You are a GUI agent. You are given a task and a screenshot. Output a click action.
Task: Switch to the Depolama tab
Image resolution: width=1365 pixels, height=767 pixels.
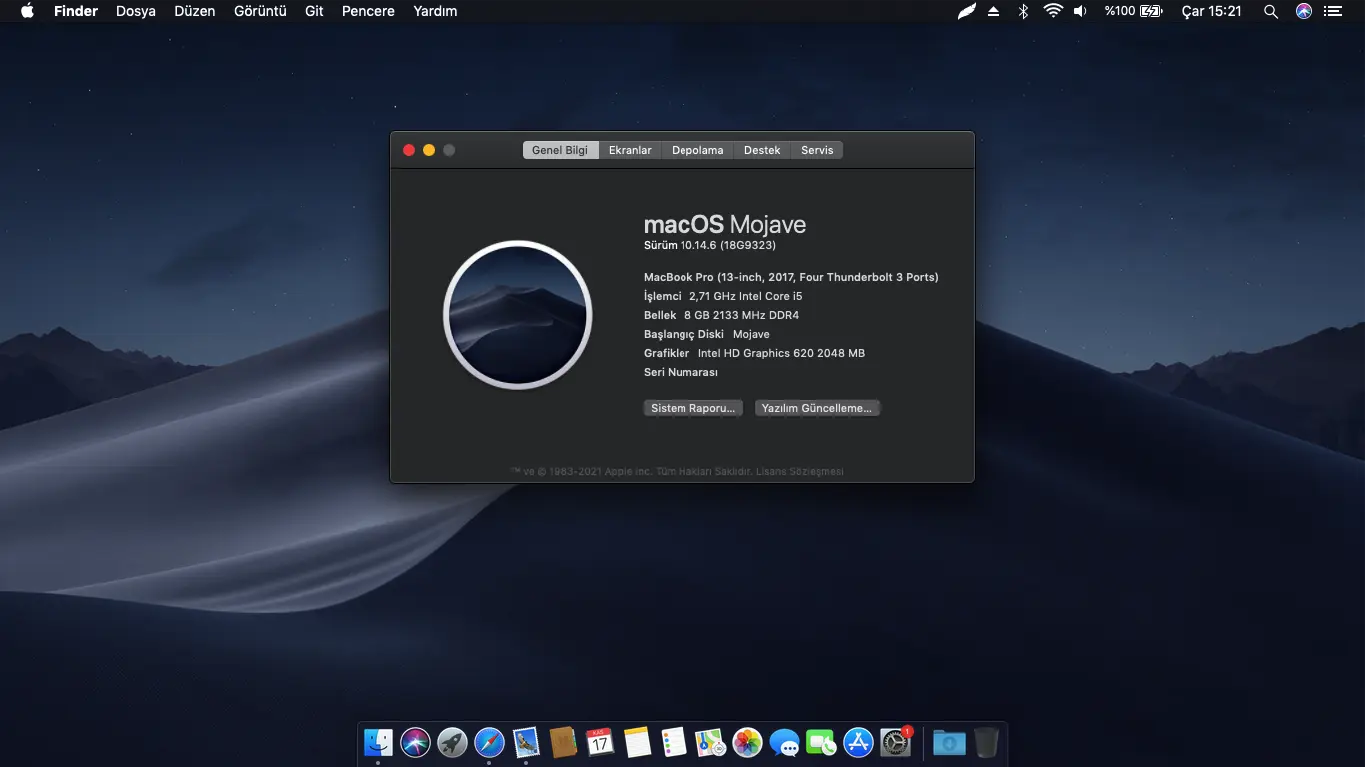[697, 150]
